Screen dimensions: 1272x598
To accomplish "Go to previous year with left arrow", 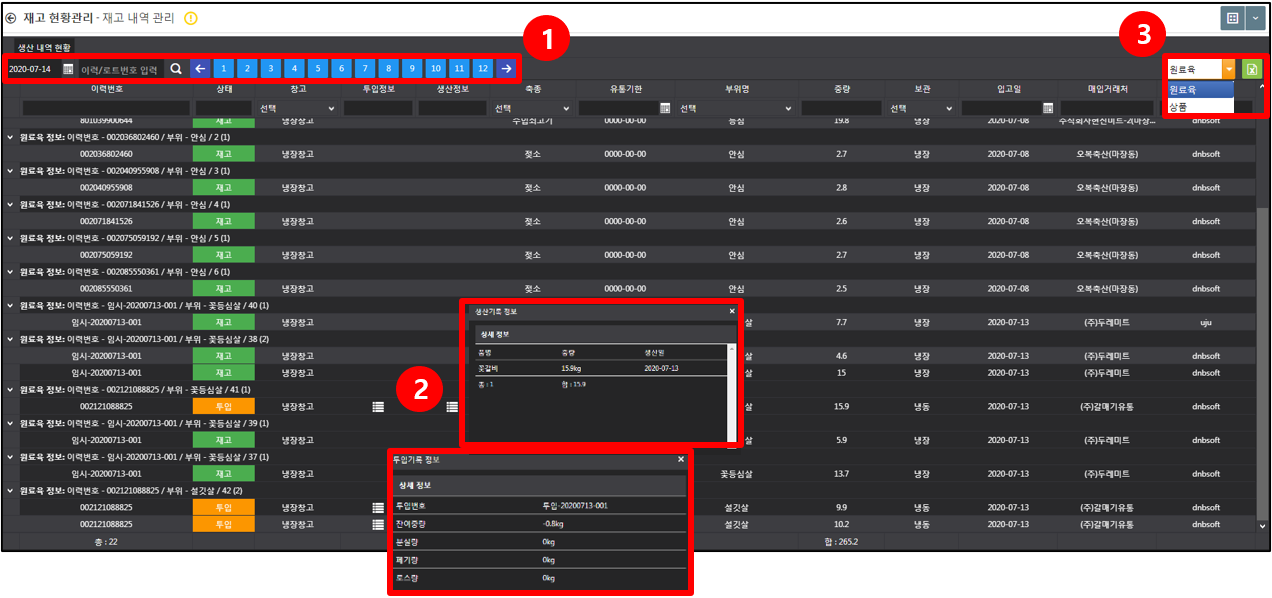I will pos(200,69).
